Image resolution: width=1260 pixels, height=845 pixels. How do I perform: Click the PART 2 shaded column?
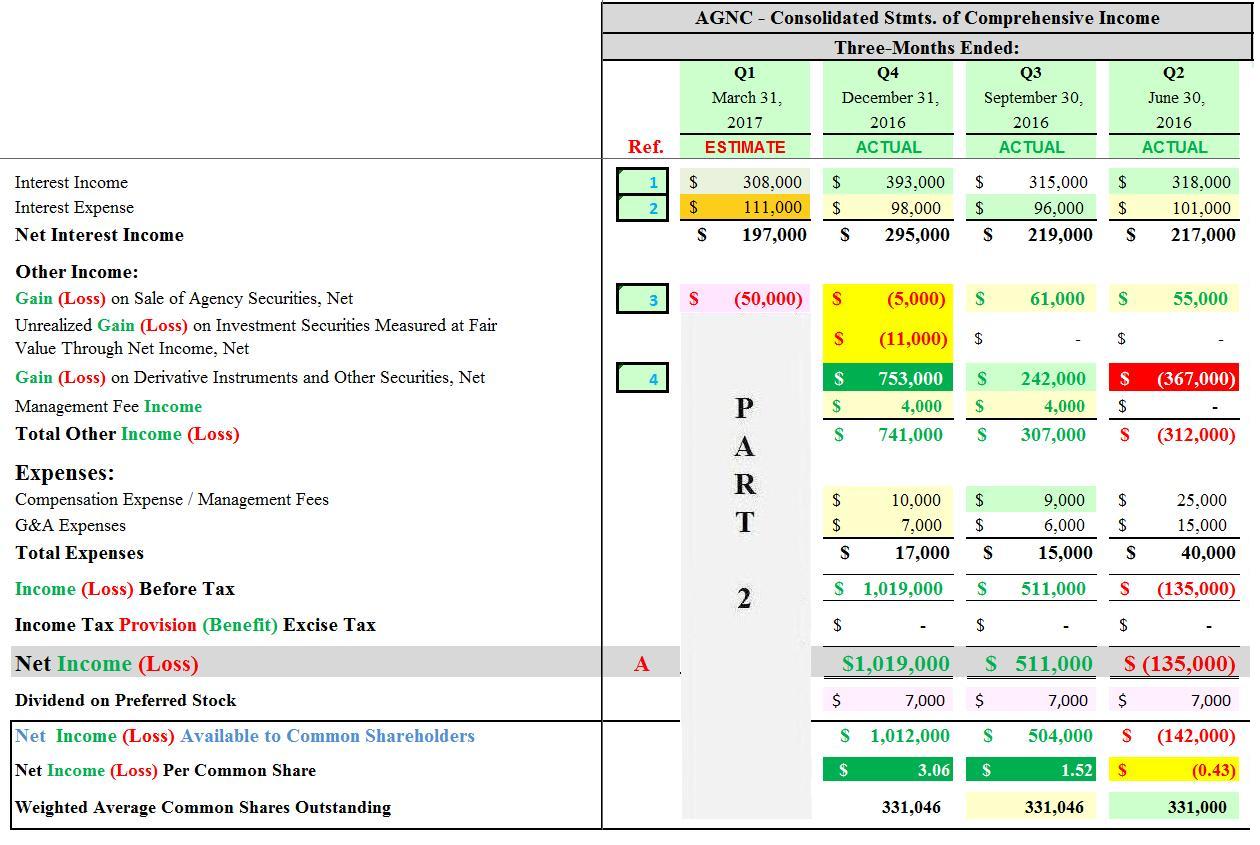(x=745, y=500)
